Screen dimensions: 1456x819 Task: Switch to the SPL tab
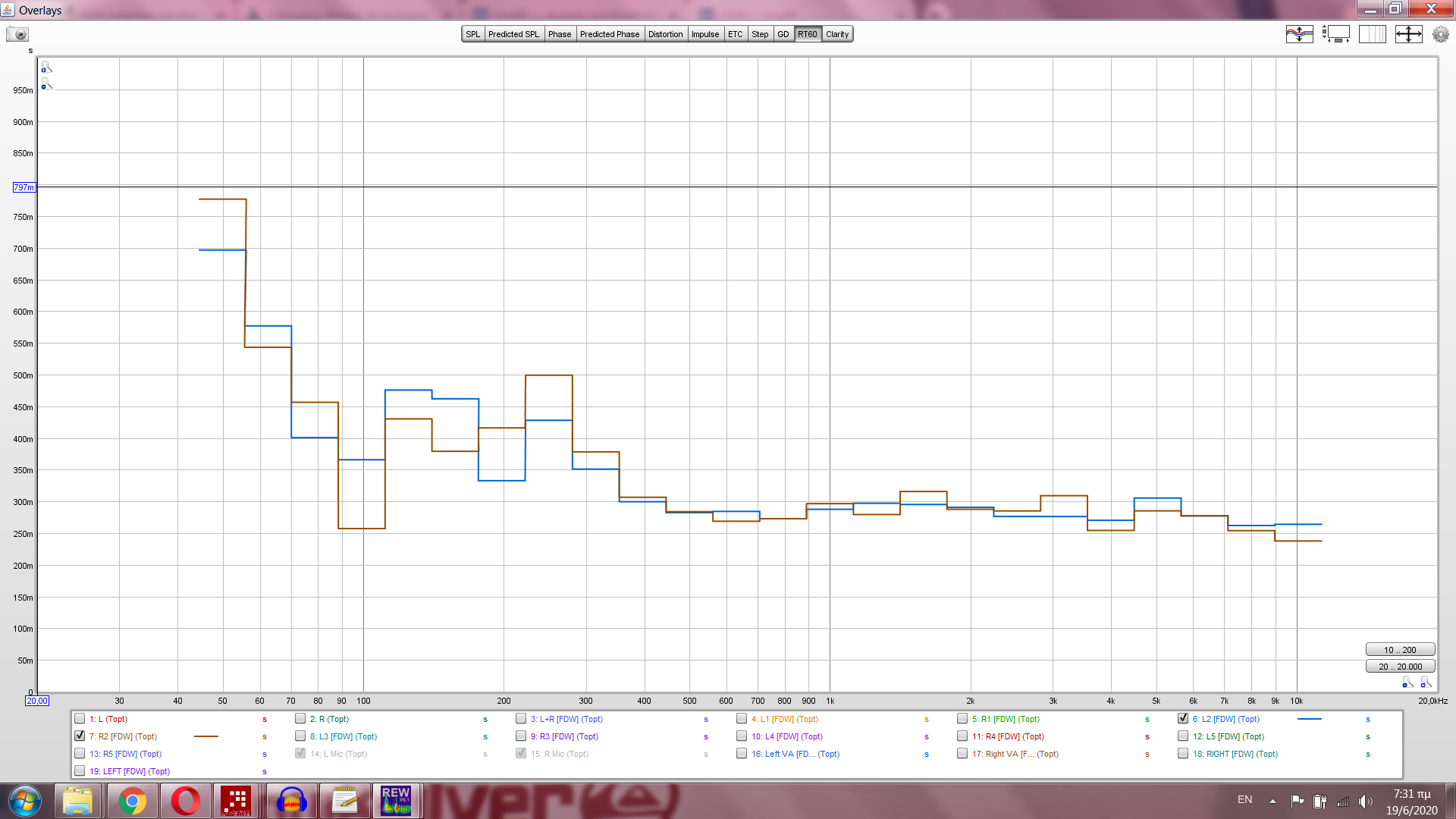(472, 34)
